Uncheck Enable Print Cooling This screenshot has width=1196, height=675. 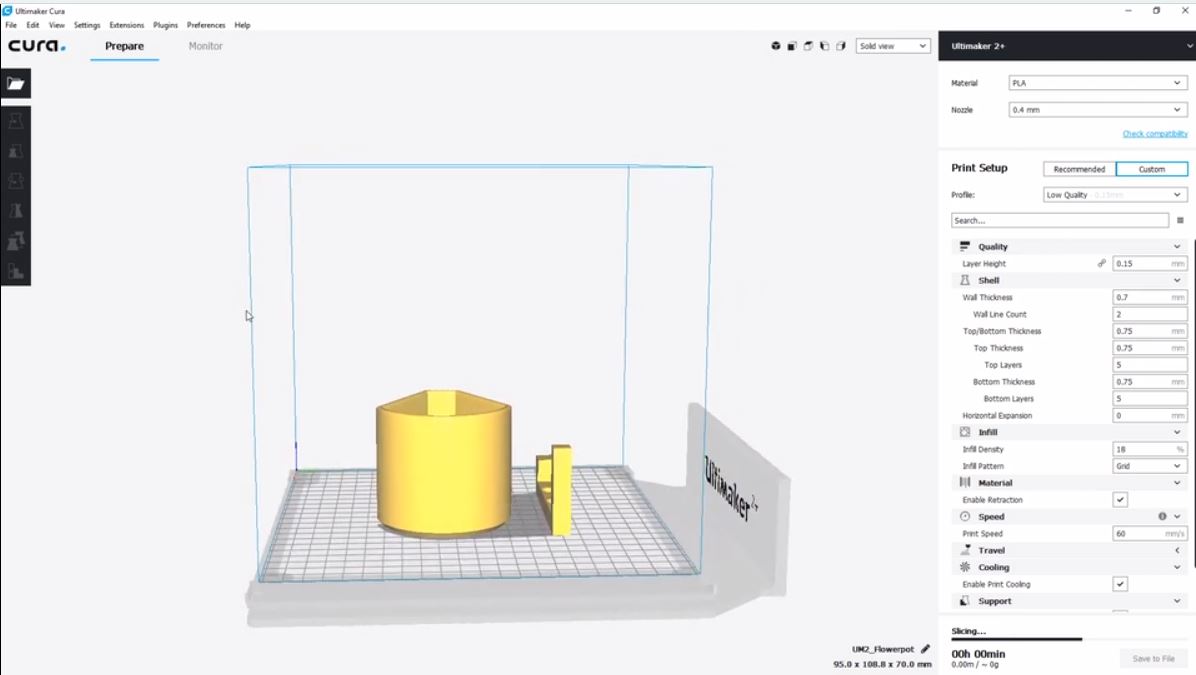[1120, 584]
